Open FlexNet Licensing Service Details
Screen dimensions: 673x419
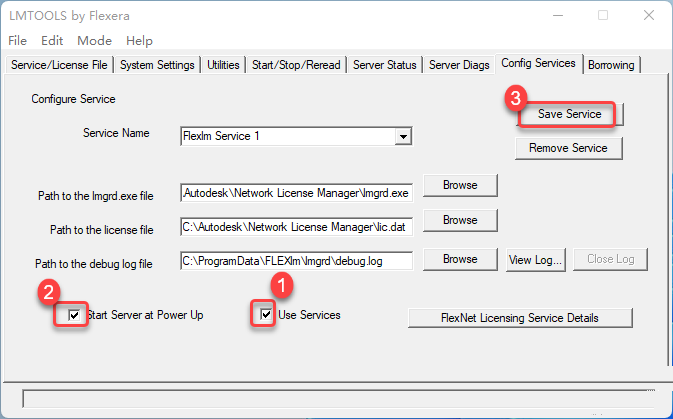point(520,318)
